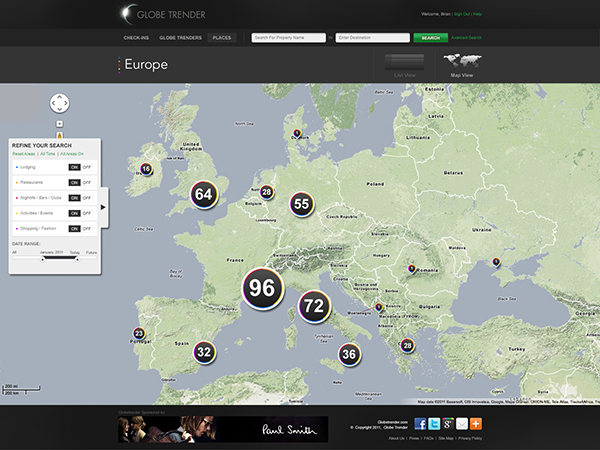This screenshot has width=600, height=450.
Task: Open the Check-Ins navigation tab
Action: coord(136,37)
